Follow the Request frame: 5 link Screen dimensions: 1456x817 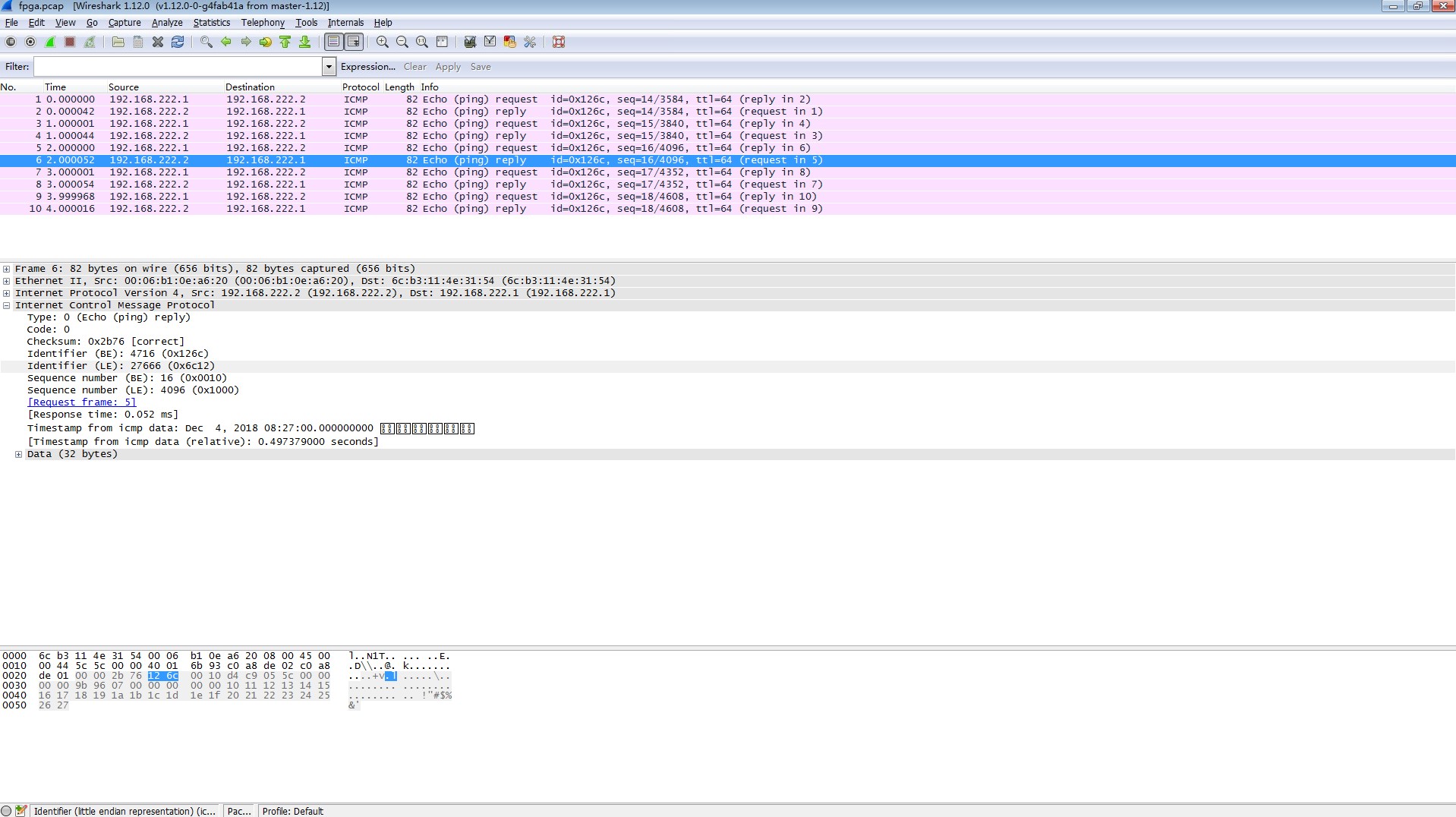[x=82, y=402]
